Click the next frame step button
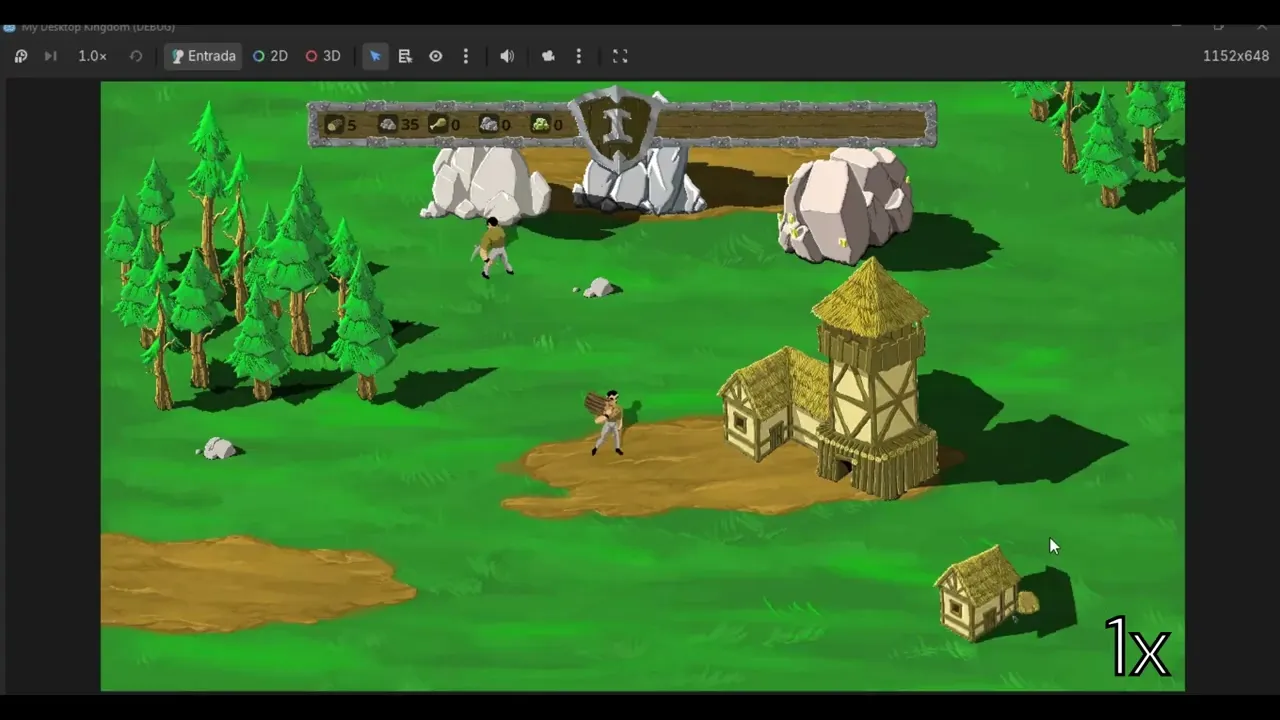The image size is (1280, 720). point(50,56)
